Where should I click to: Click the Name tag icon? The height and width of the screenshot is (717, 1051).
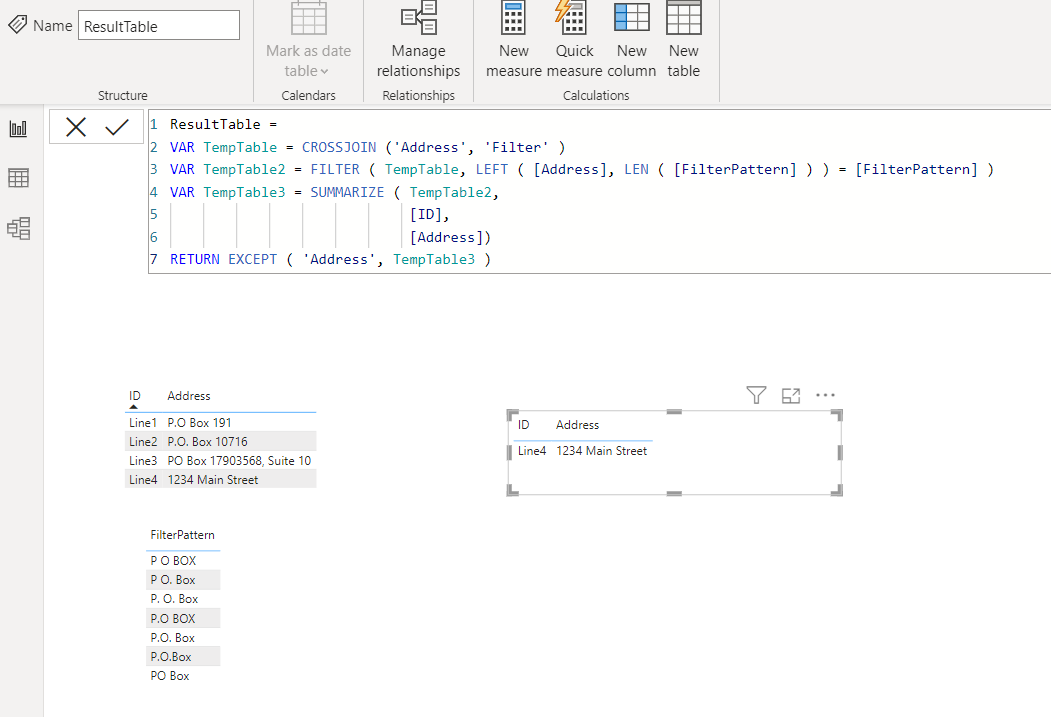pyautogui.click(x=17, y=25)
